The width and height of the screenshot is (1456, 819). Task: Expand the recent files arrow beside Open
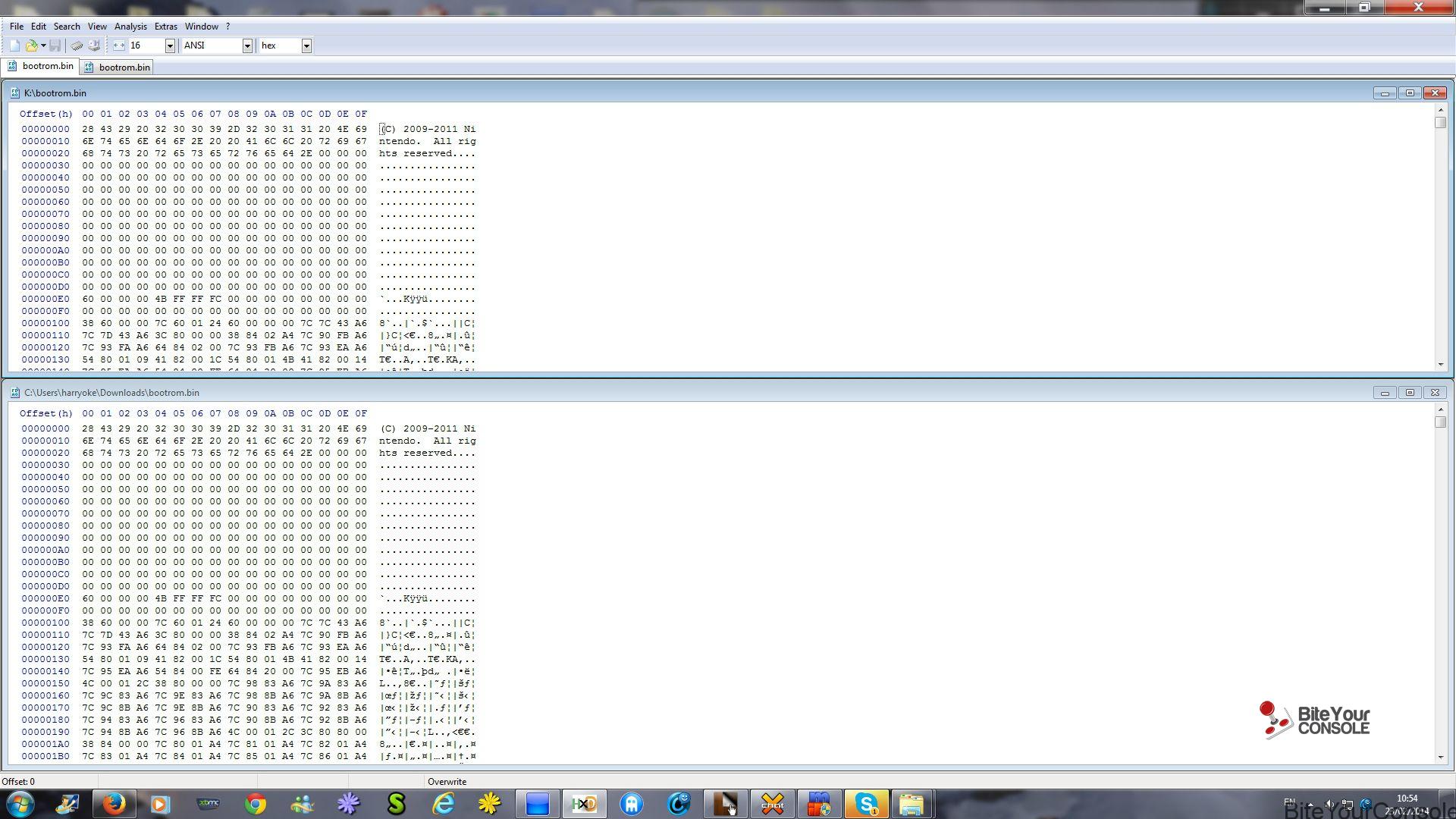[43, 45]
